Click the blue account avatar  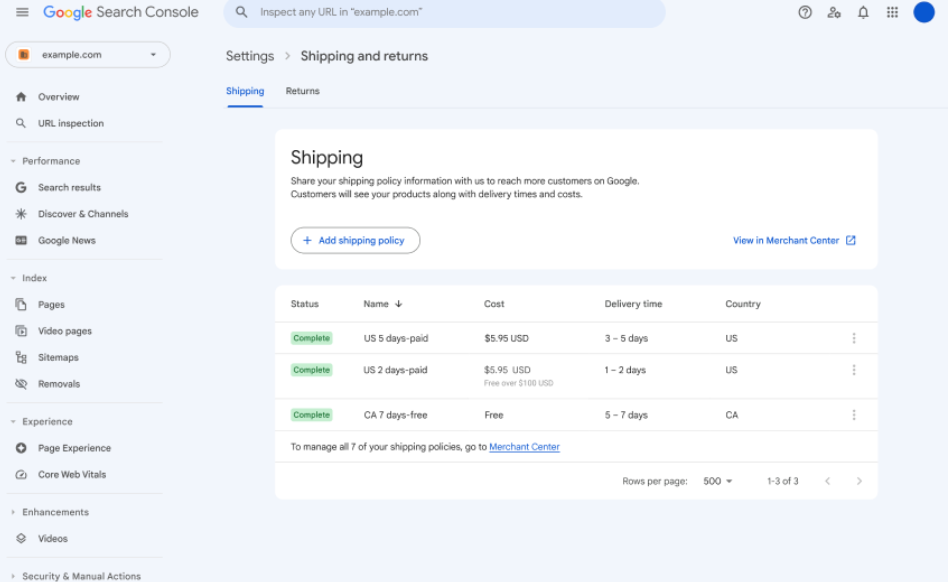coord(924,12)
